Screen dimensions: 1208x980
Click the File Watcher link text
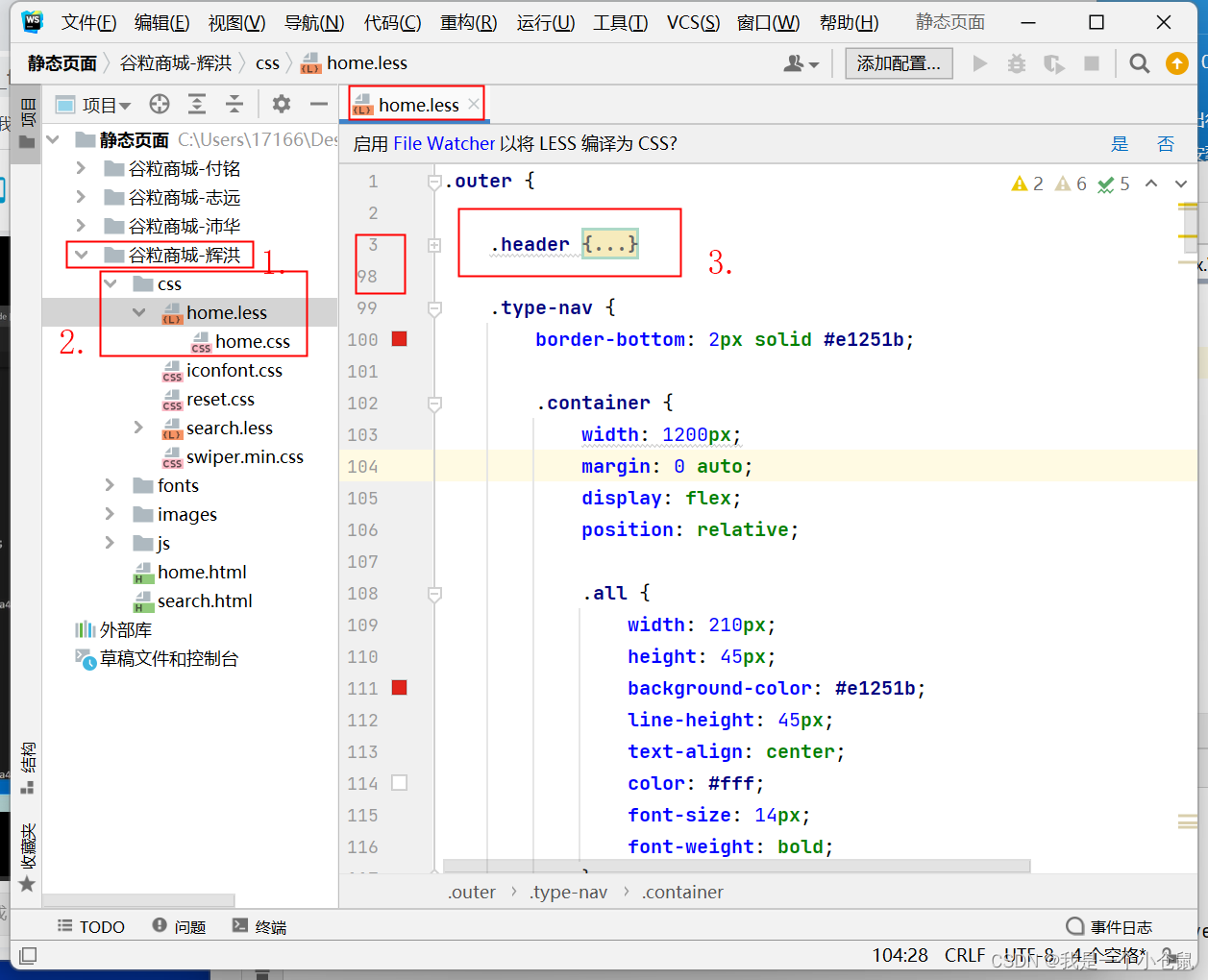pyautogui.click(x=444, y=144)
